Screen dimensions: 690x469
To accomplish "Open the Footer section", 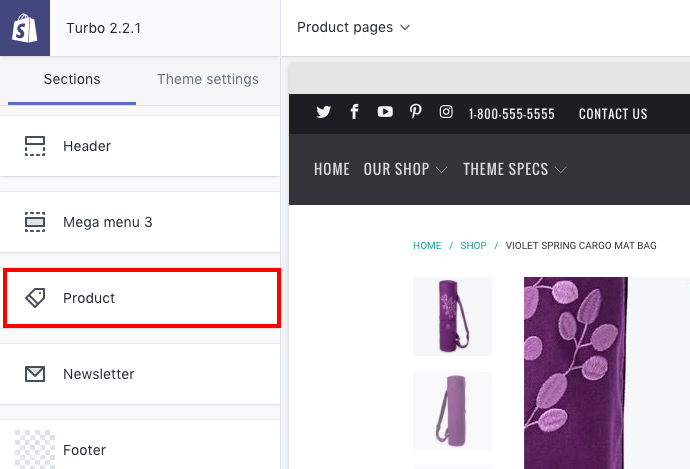I will pyautogui.click(x=85, y=450).
